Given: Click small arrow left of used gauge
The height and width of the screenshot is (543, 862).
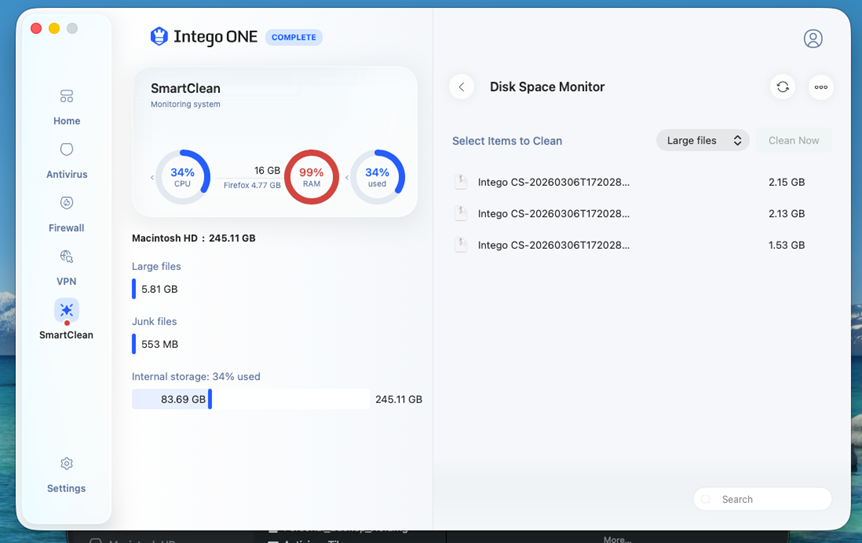Looking at the screenshot, I should [347, 178].
